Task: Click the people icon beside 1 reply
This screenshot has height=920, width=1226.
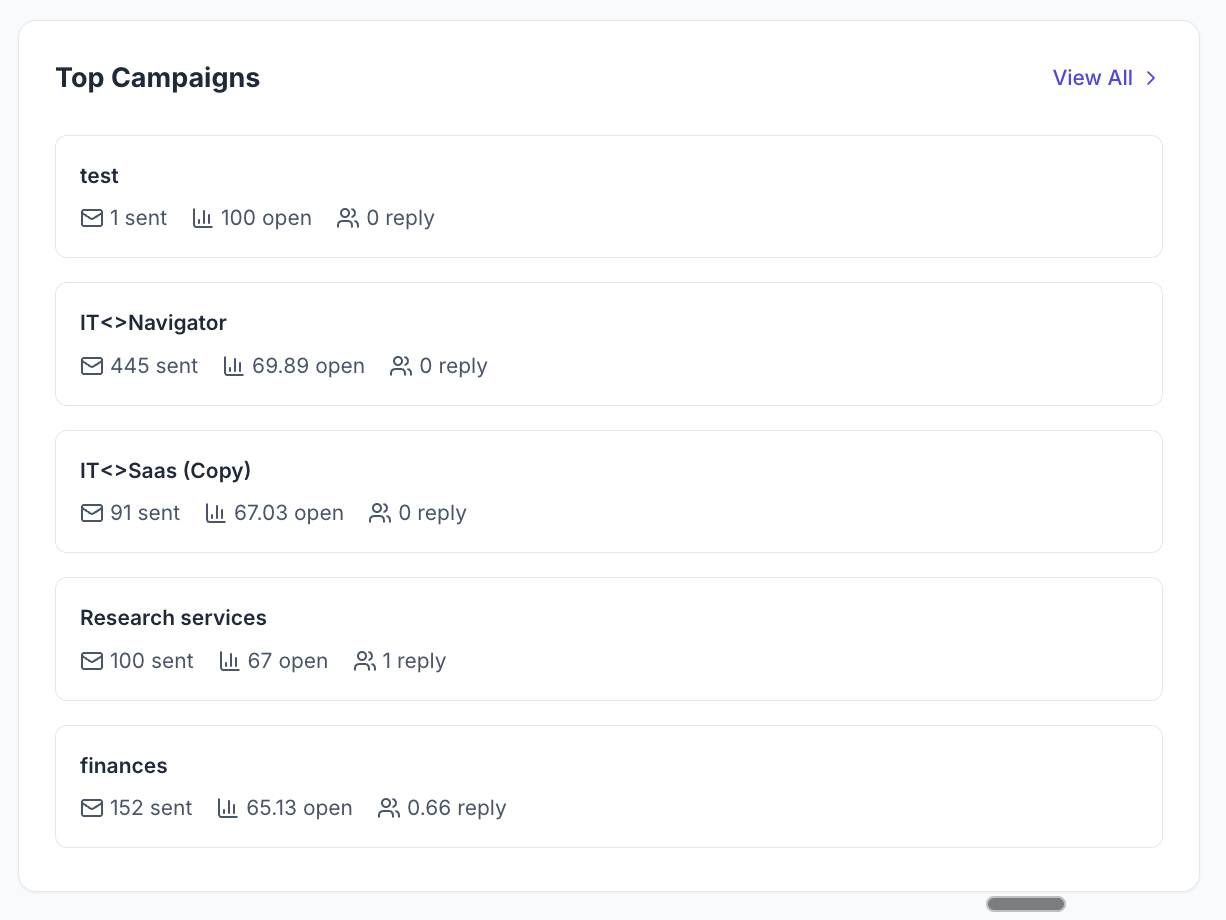Action: pyautogui.click(x=365, y=661)
